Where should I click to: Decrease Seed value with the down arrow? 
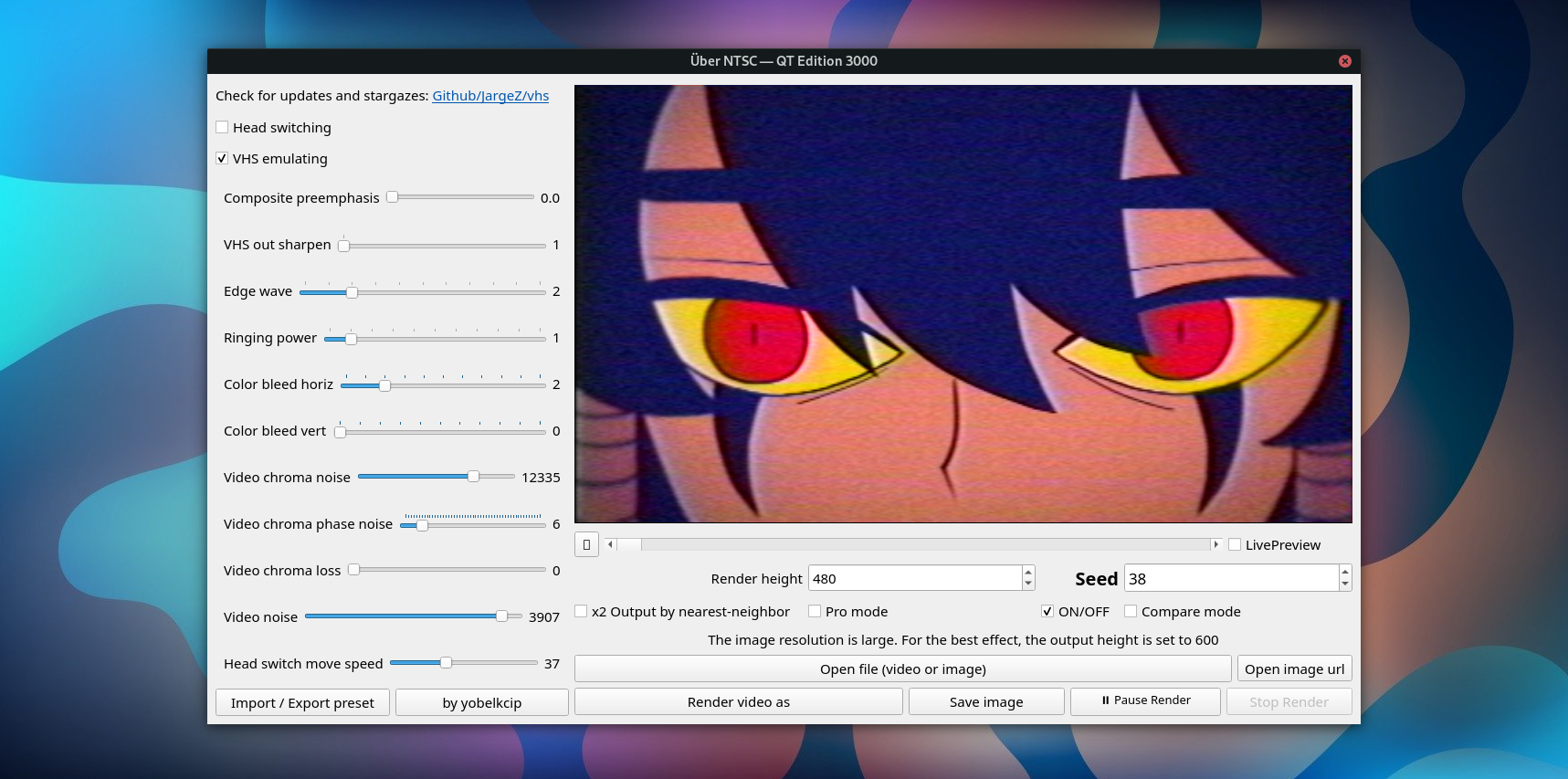click(1344, 584)
